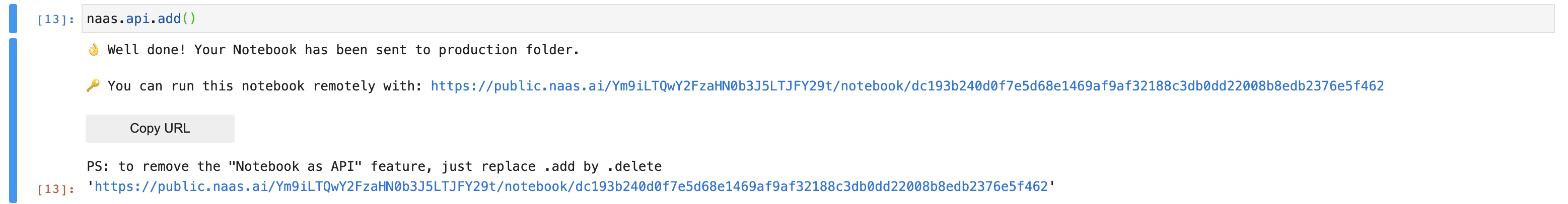Click the ".delete" word in the PS note
The height and width of the screenshot is (204, 1568).
pyautogui.click(x=634, y=166)
